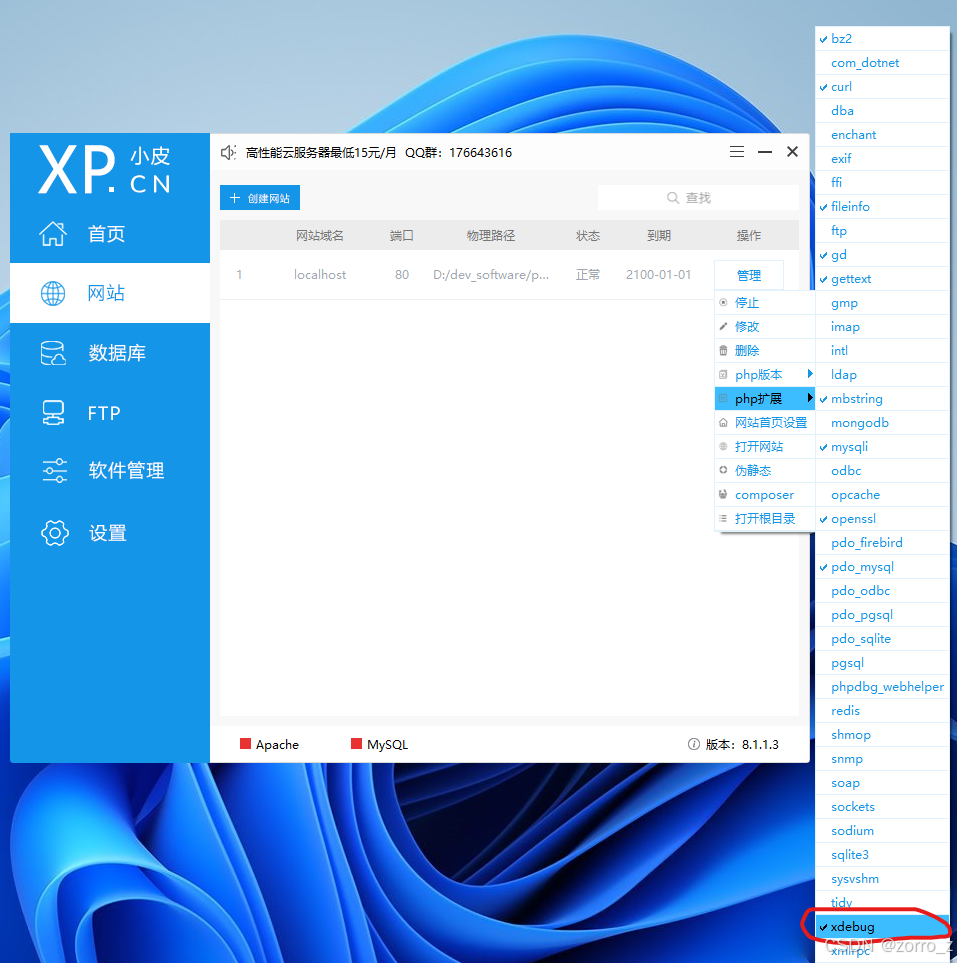Click the plus icon on 创建网站 button
This screenshot has width=957, height=963.
click(x=235, y=198)
